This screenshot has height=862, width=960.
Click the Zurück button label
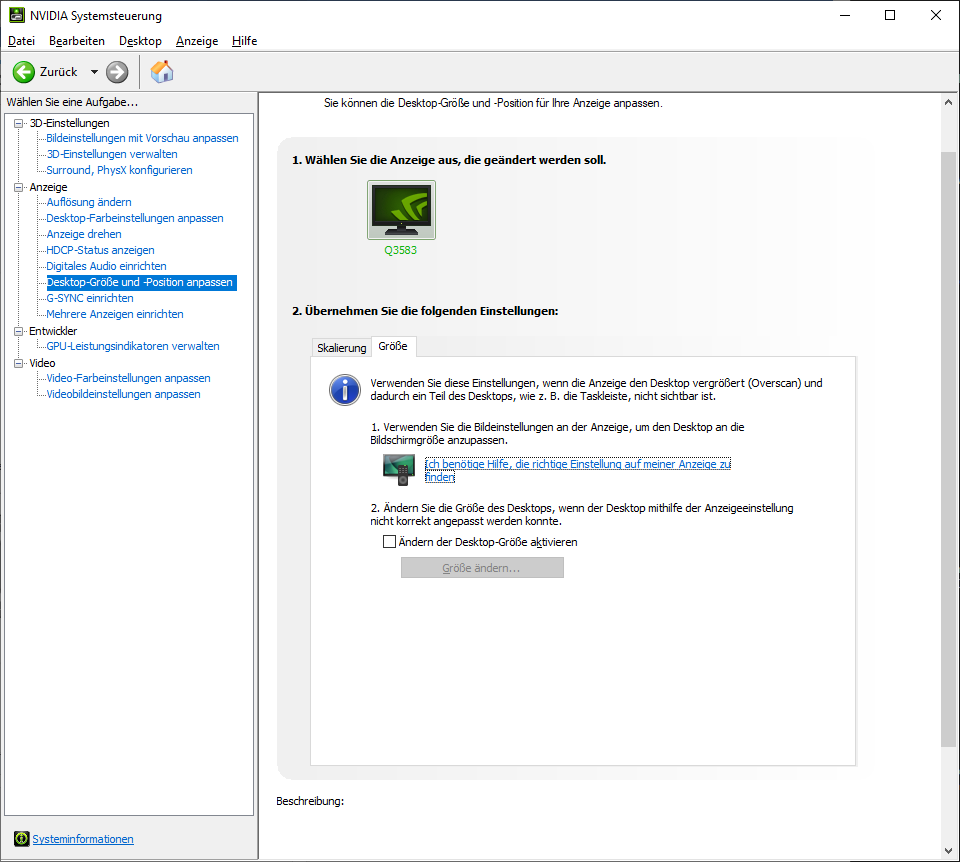coord(59,72)
